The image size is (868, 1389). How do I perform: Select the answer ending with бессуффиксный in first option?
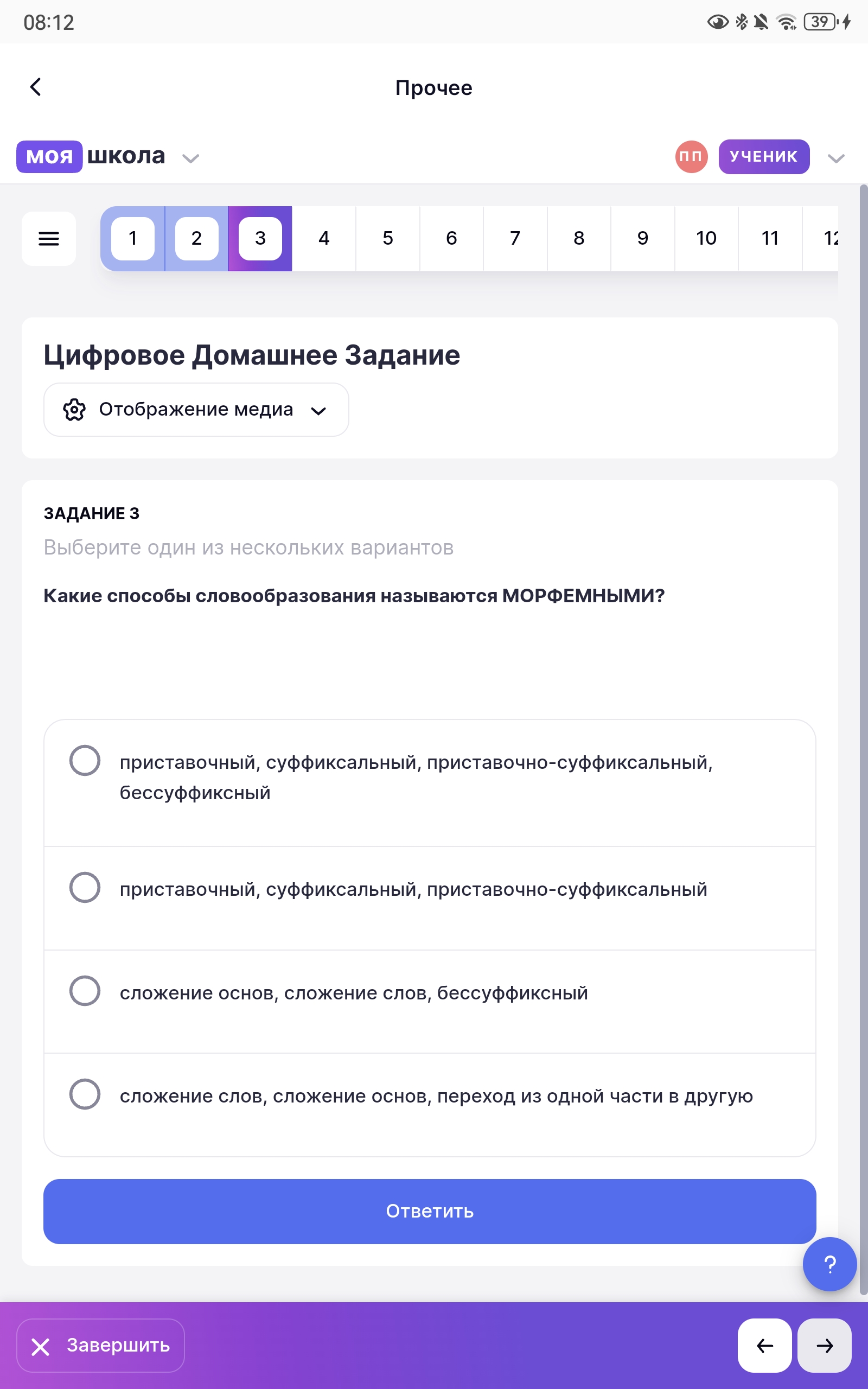click(85, 761)
